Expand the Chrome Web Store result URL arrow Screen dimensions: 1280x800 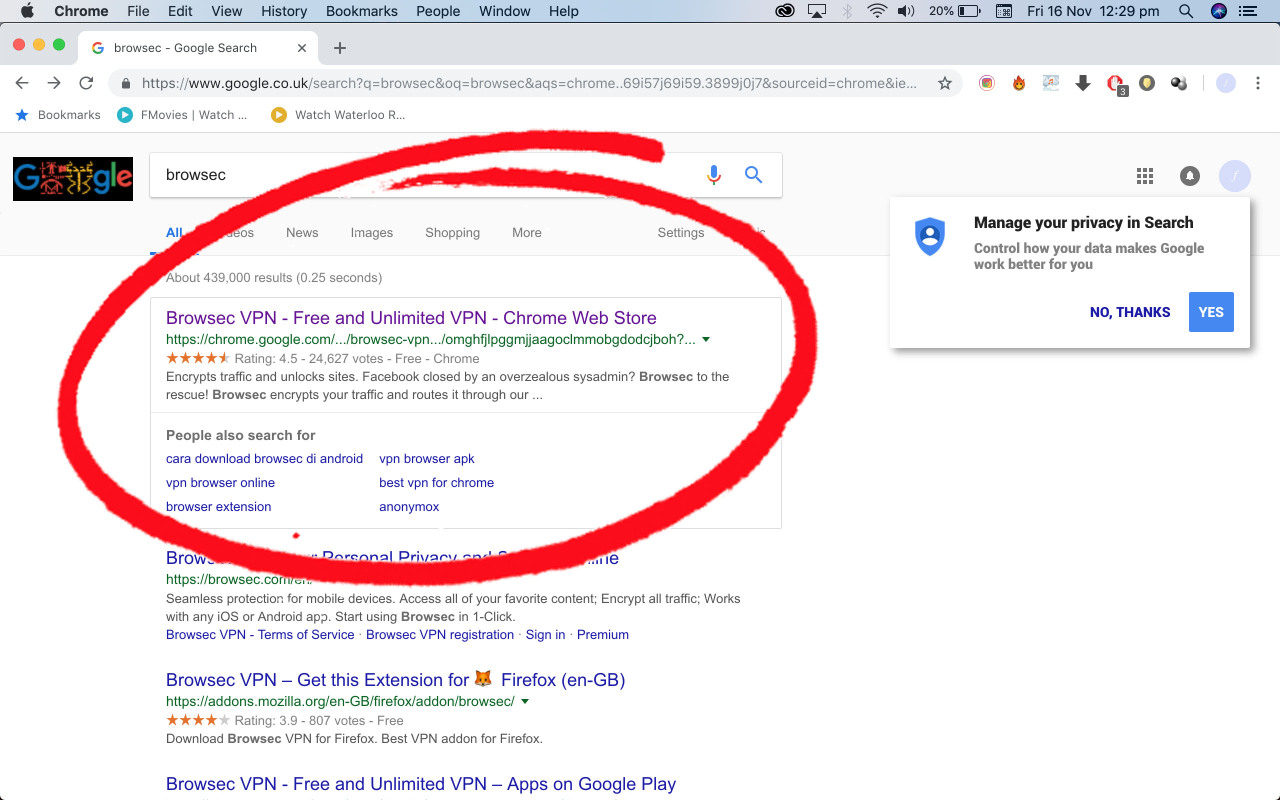point(706,340)
